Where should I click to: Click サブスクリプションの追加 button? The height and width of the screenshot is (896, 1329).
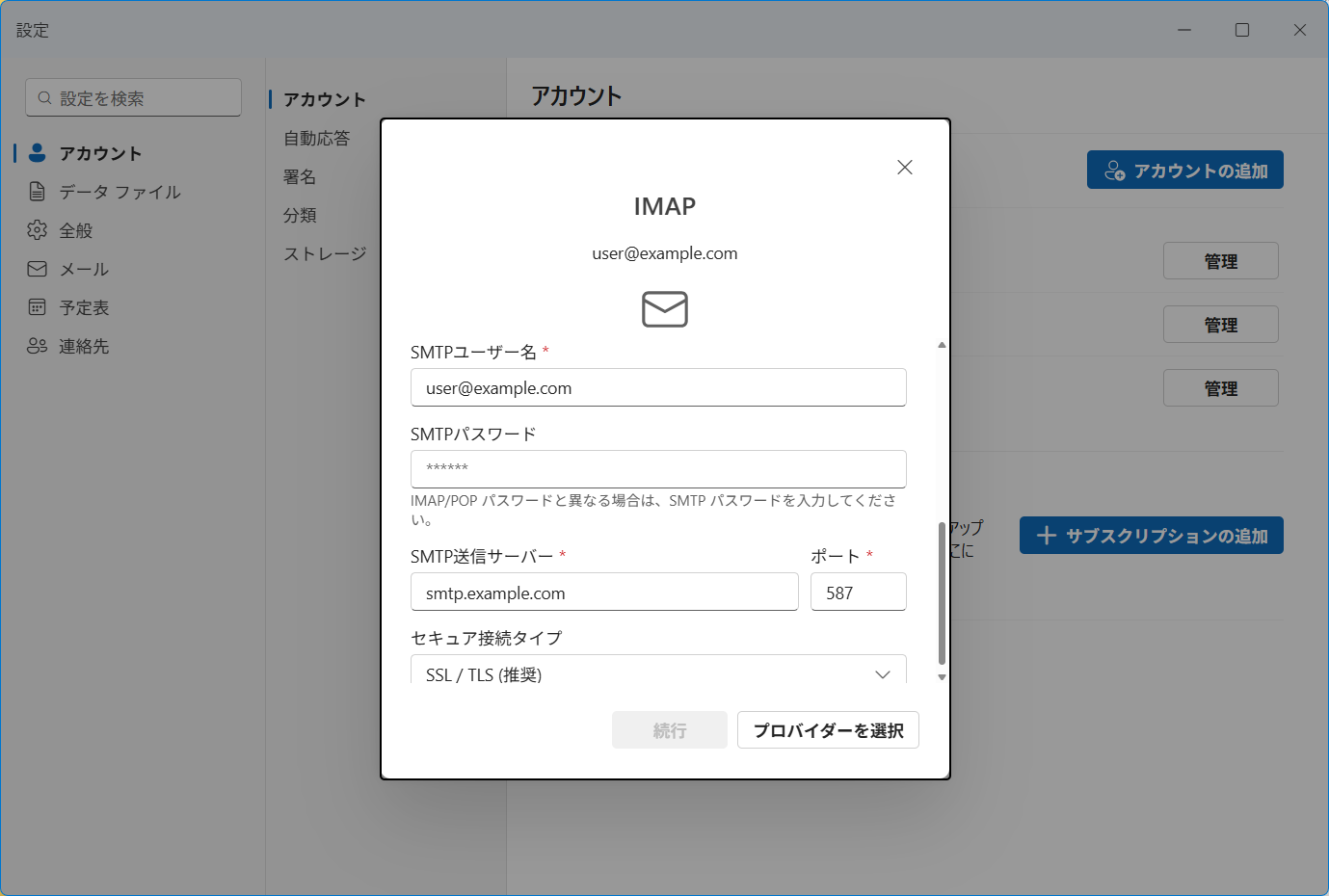click(x=1151, y=535)
